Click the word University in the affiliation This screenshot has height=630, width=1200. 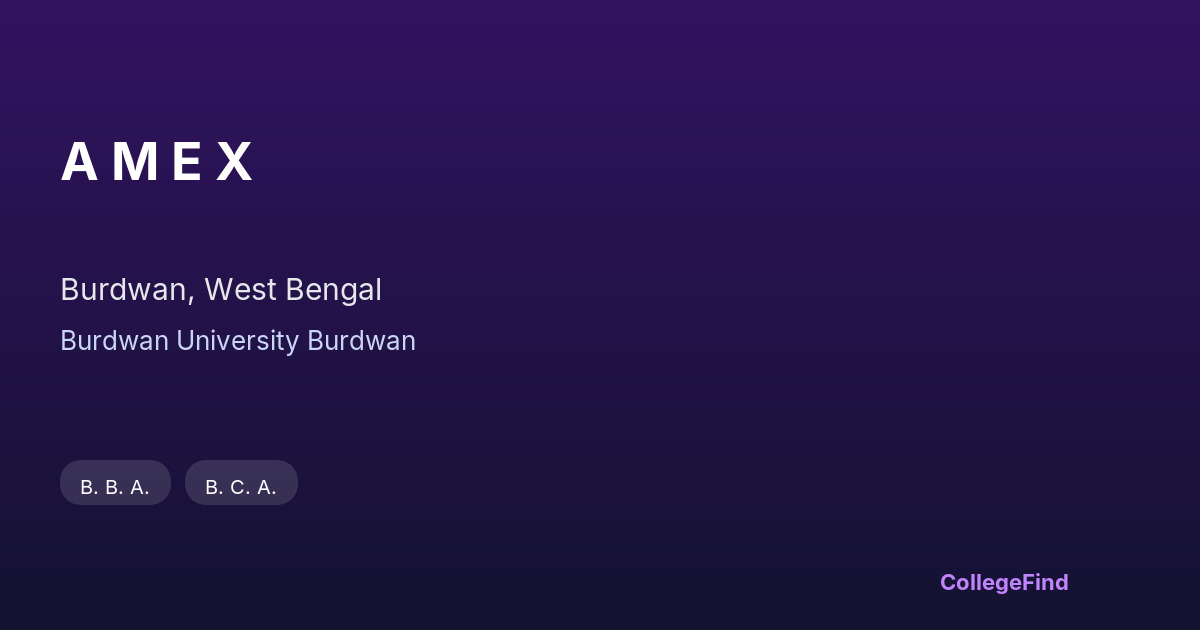(x=238, y=341)
